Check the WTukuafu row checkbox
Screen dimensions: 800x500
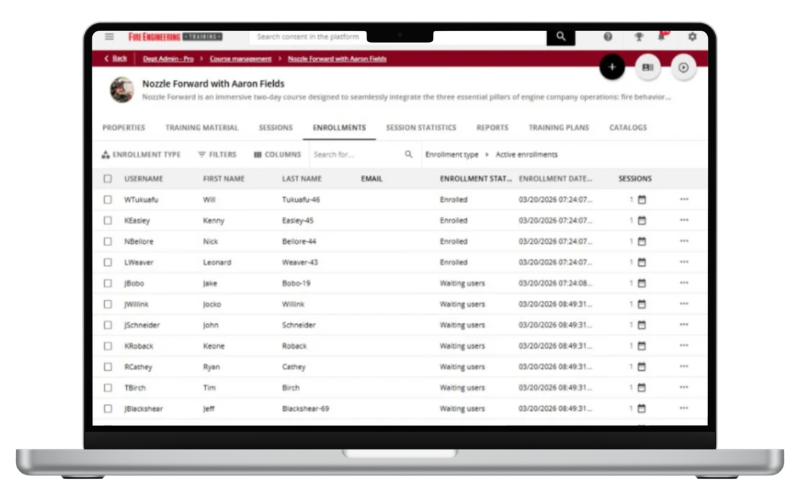pos(108,199)
